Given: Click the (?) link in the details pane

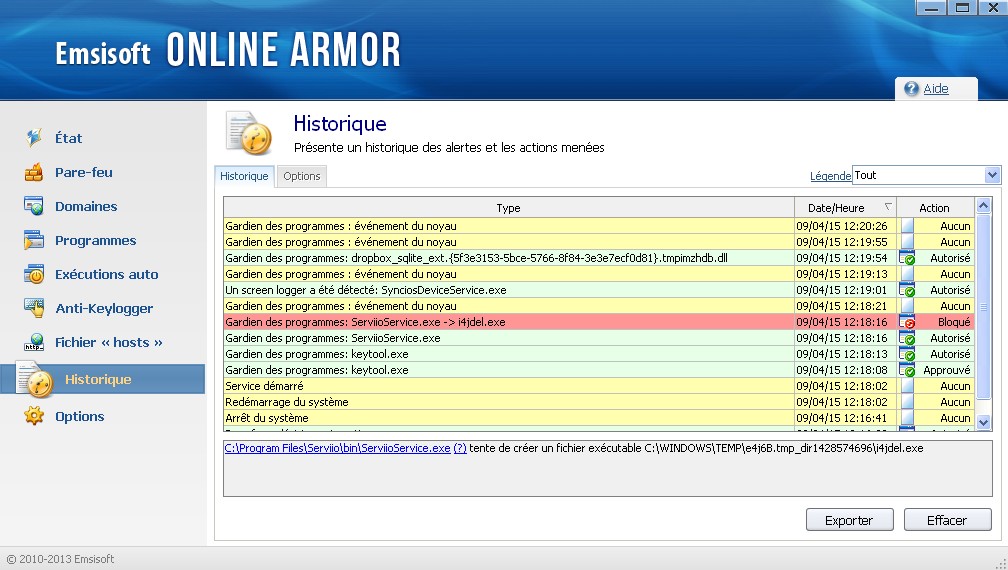Looking at the screenshot, I should point(460,448).
